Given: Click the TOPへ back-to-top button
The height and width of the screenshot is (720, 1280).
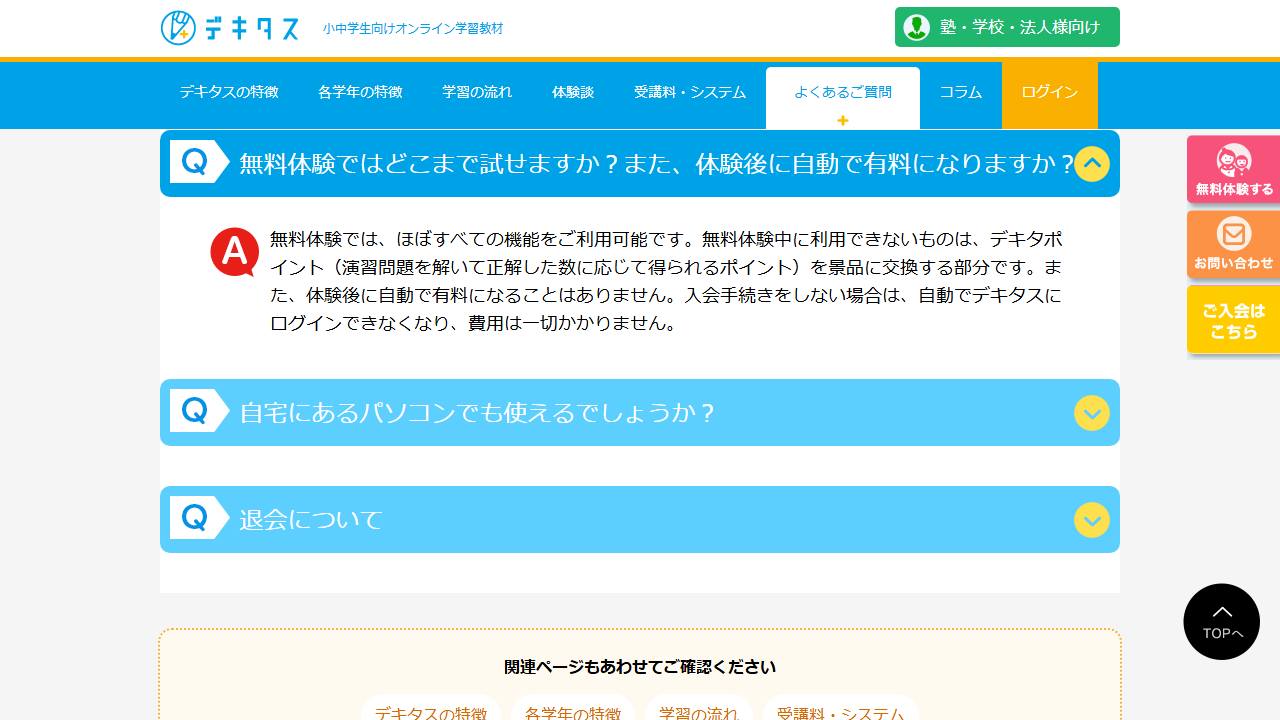Looking at the screenshot, I should point(1222,622).
